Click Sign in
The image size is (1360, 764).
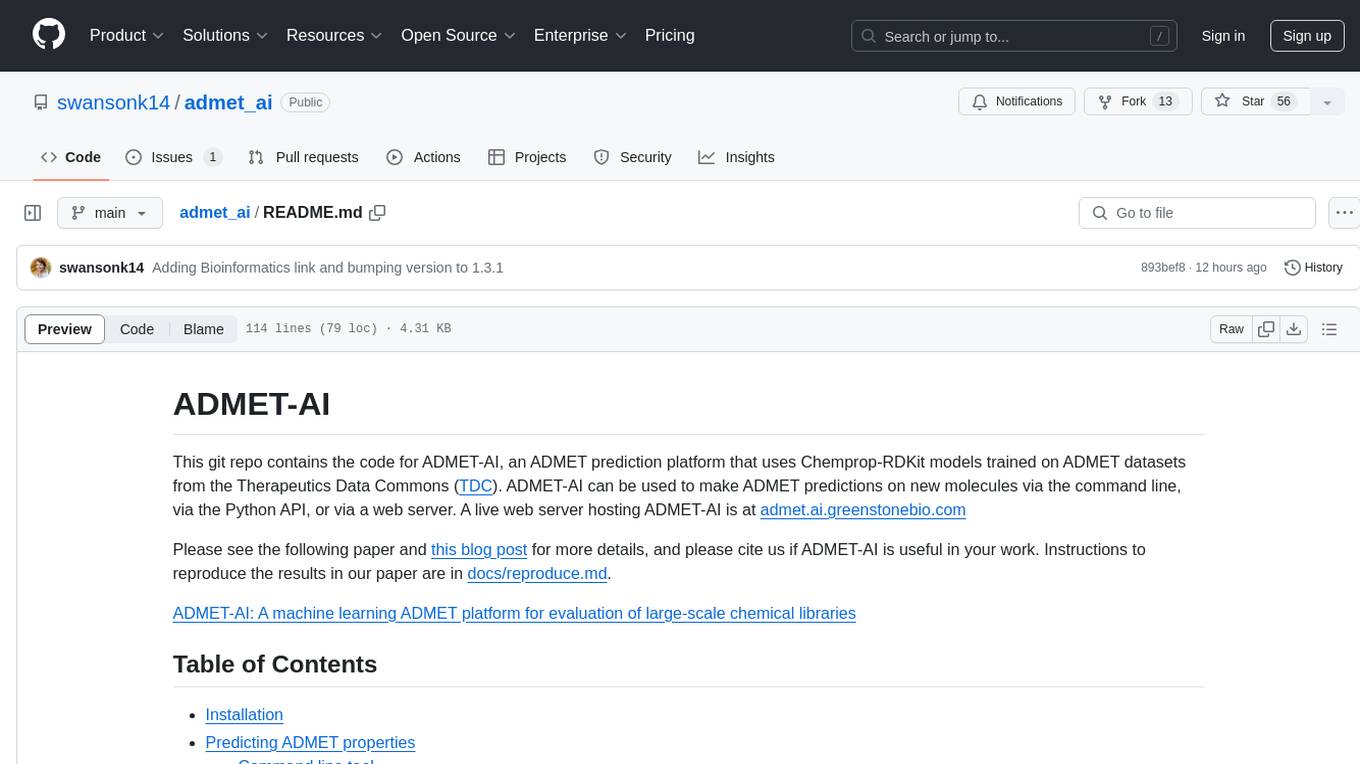(1223, 36)
